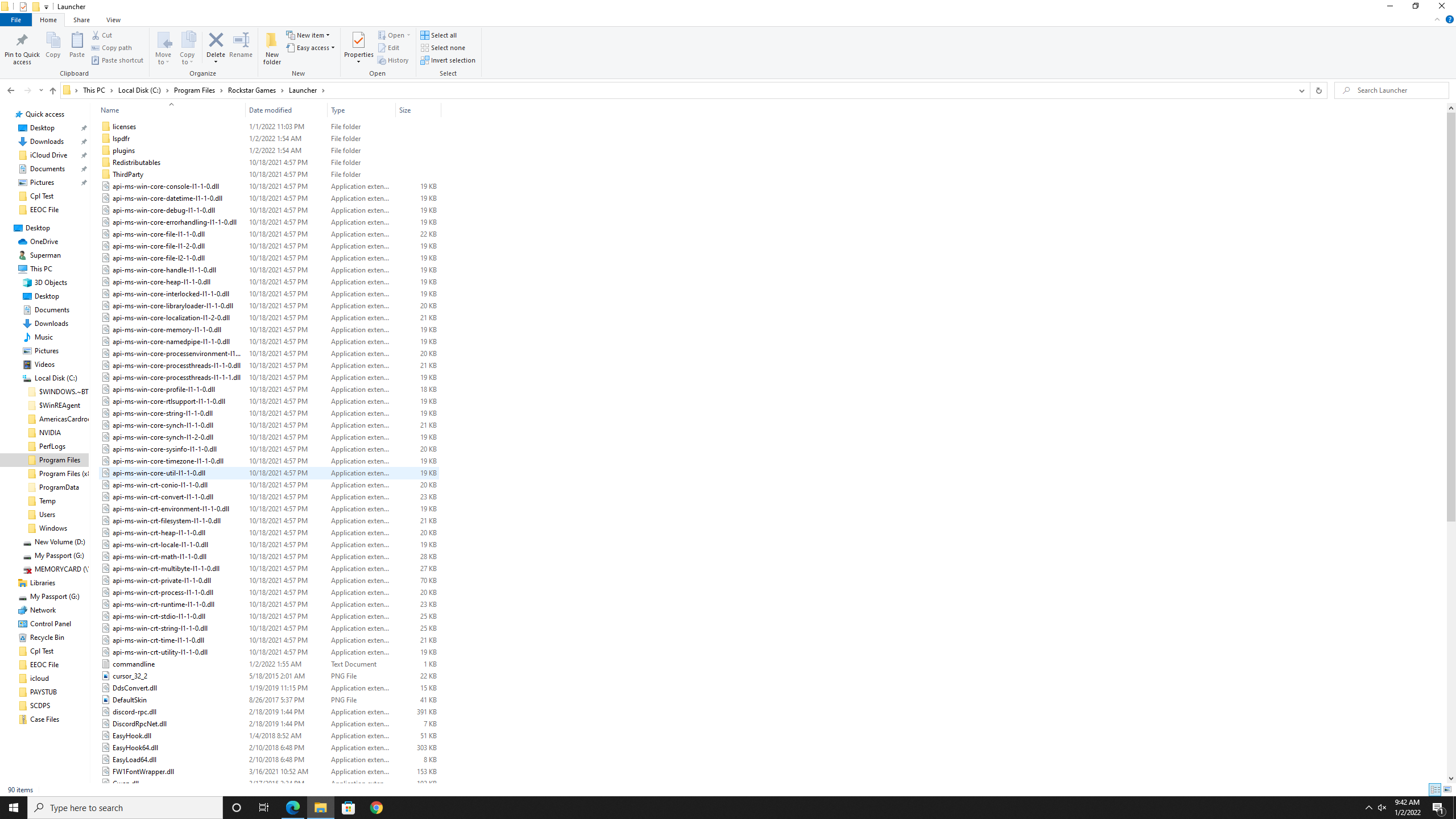Switch to the View ribbon tab
Image resolution: width=1456 pixels, height=819 pixels.
click(x=113, y=20)
